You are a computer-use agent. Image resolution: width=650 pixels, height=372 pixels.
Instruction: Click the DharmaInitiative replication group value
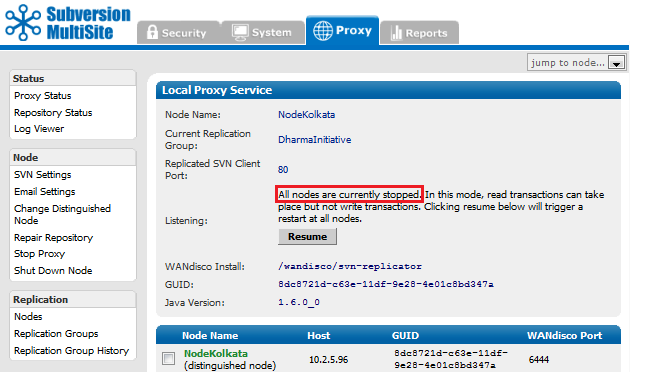[x=314, y=140]
